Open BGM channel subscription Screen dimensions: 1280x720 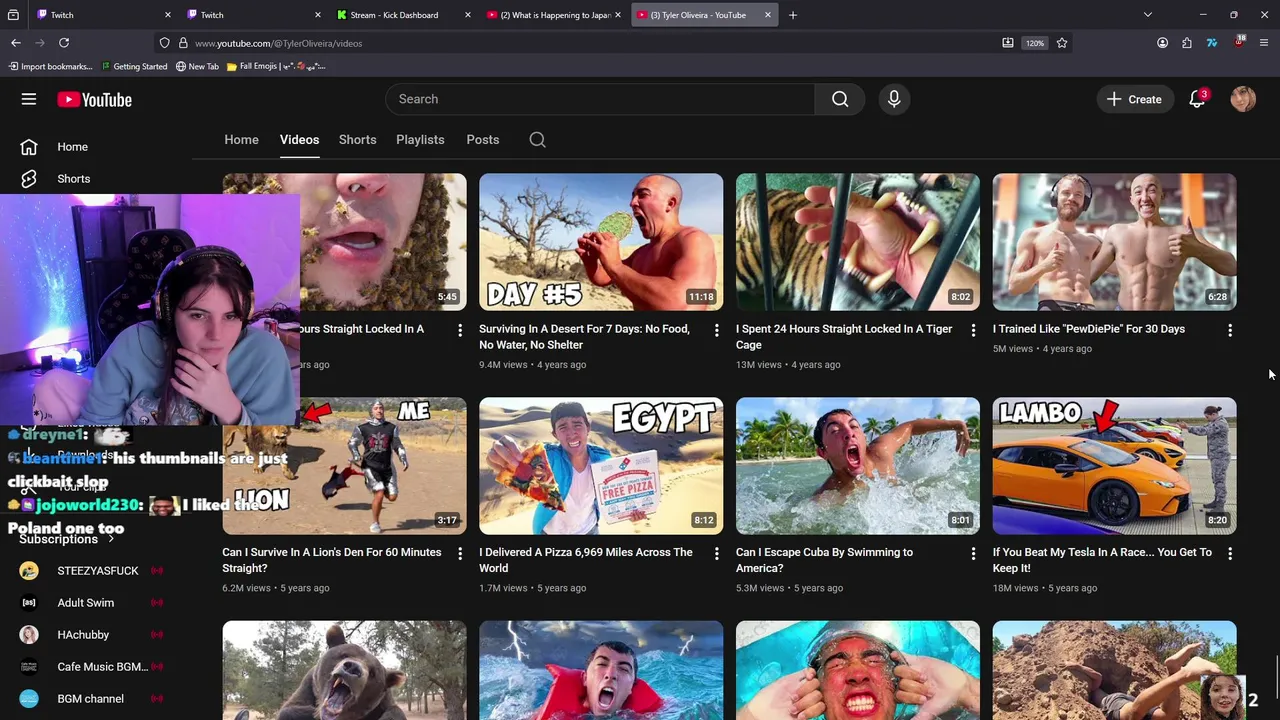click(x=90, y=699)
